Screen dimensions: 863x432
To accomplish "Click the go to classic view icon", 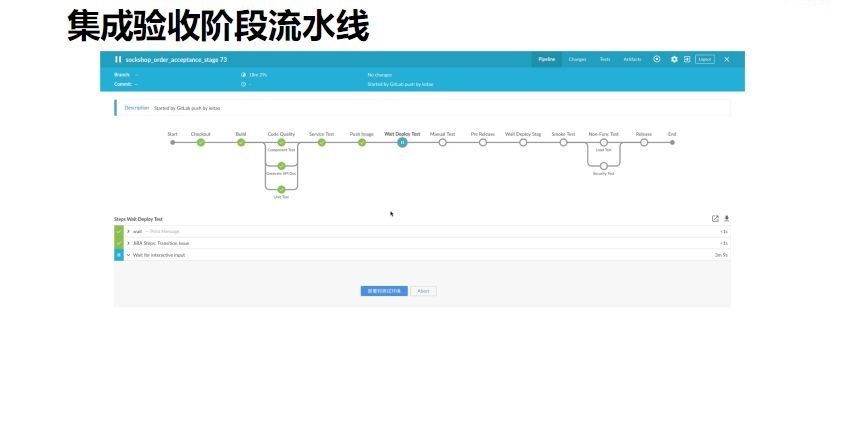I will (x=687, y=59).
